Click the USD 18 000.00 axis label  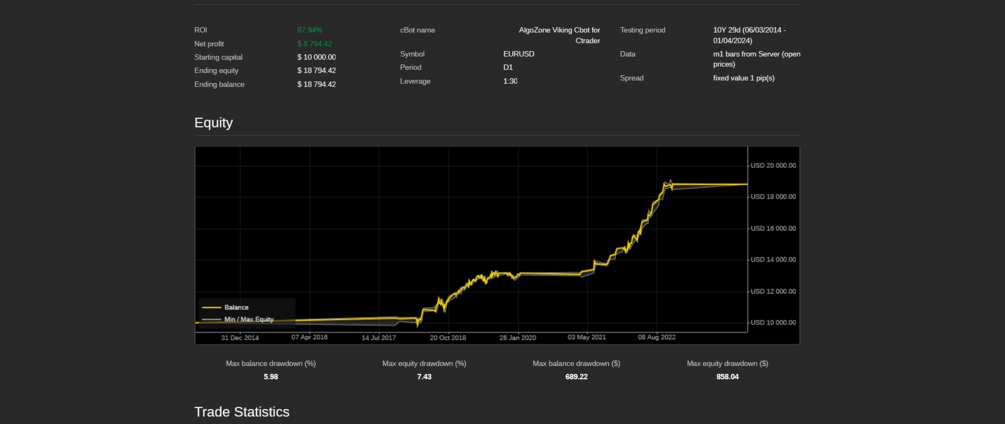(x=774, y=197)
